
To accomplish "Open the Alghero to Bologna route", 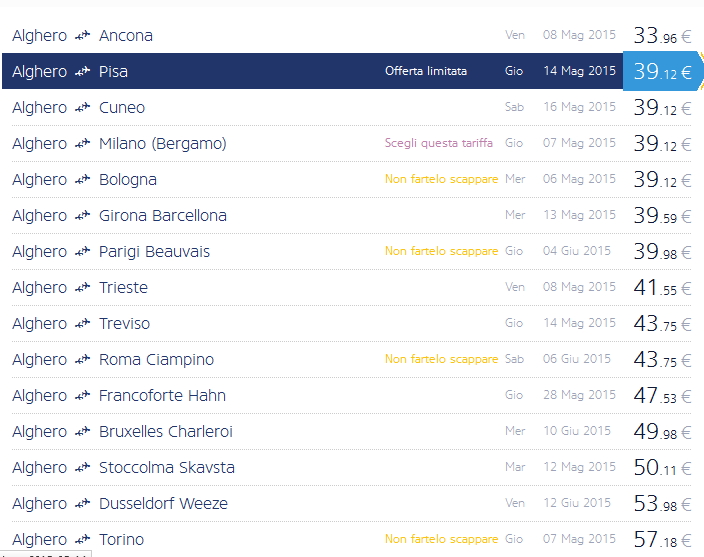I will tap(127, 180).
